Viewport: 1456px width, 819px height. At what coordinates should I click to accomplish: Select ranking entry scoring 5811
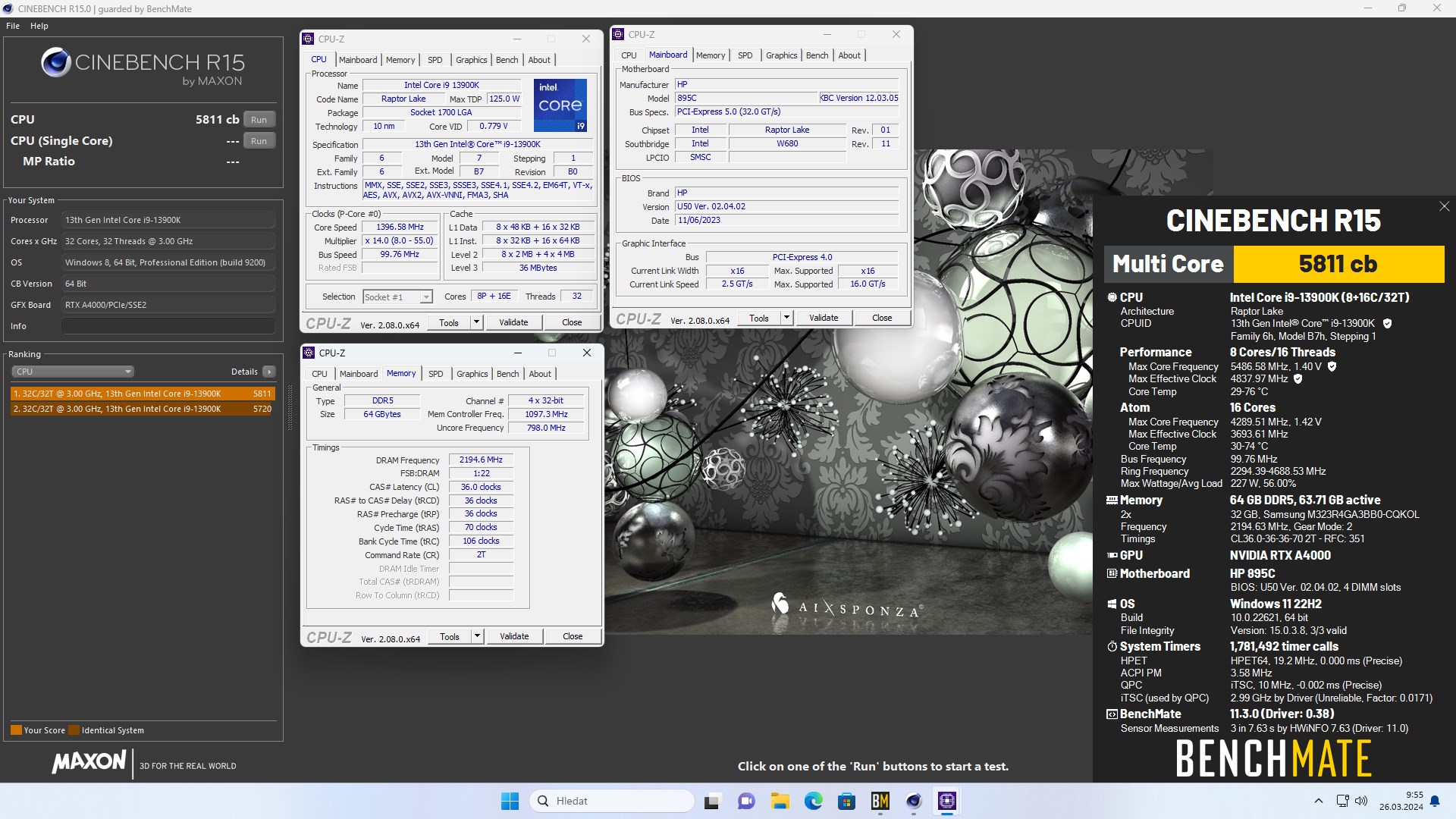[x=143, y=394]
